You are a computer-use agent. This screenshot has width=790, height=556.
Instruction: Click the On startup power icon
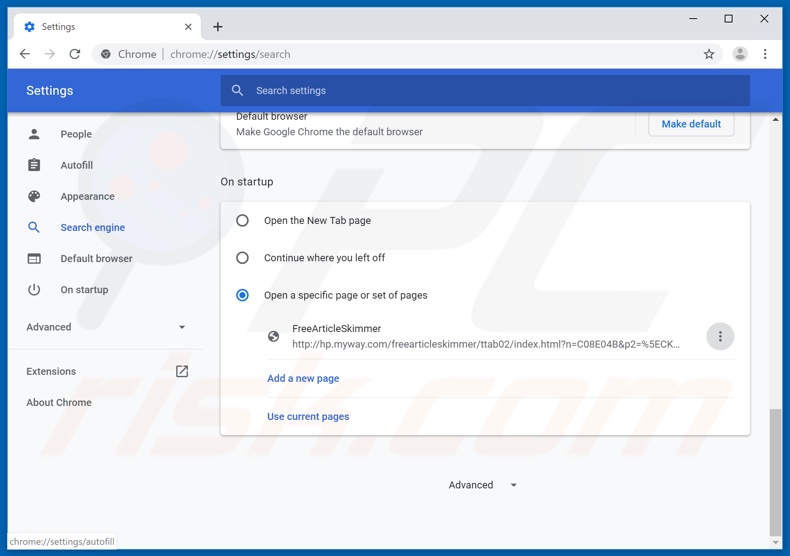point(34,290)
